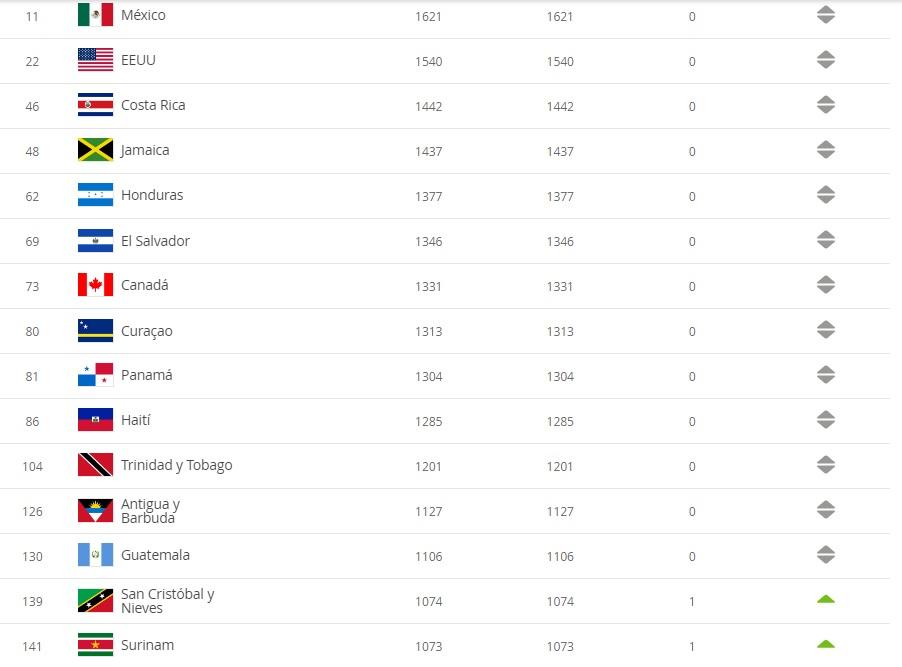Click the México flag icon
This screenshot has width=902, height=667.
tap(95, 15)
